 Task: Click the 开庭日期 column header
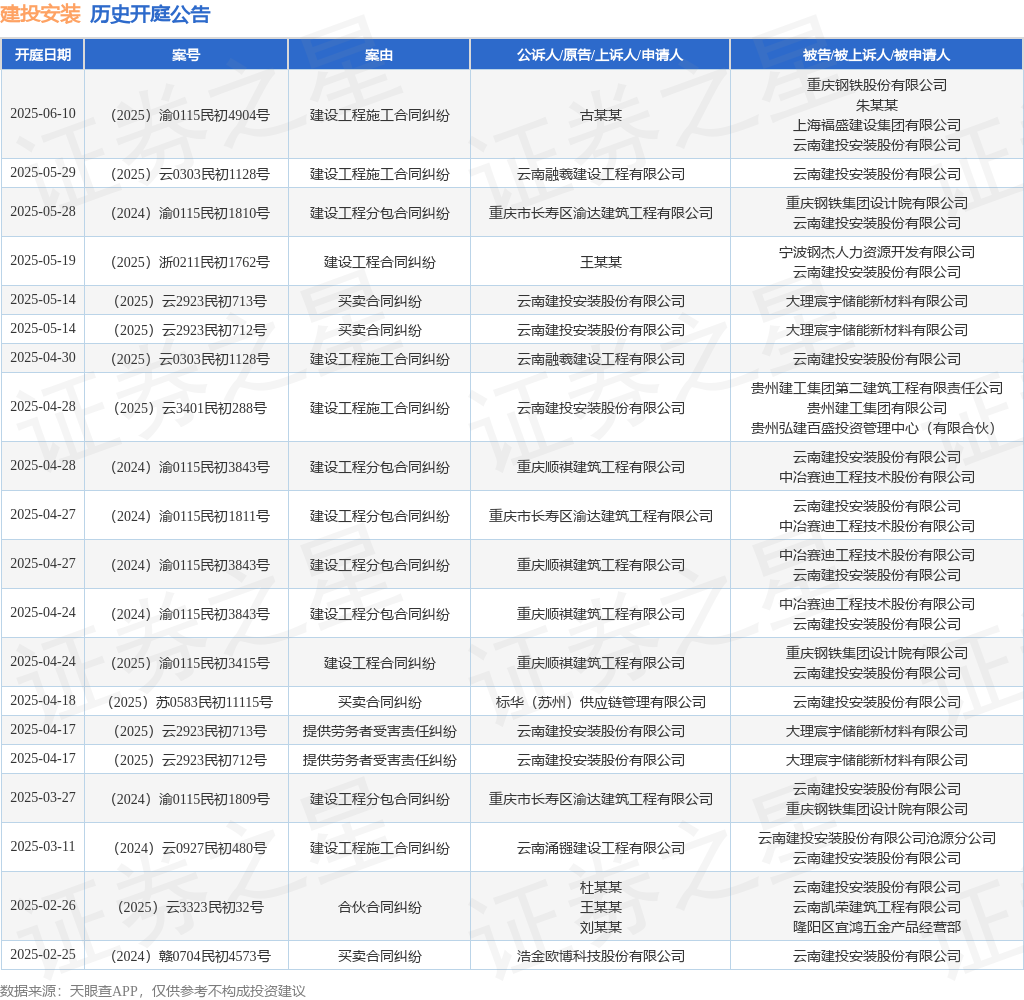tap(43, 55)
